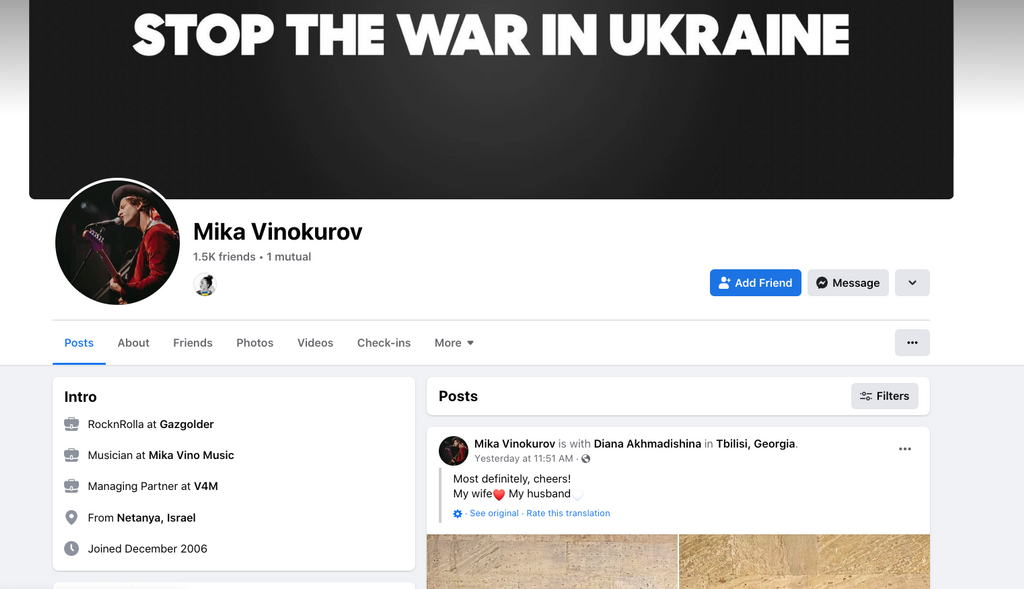The width and height of the screenshot is (1024, 589).
Task: Switch to the About tab
Action: (x=133, y=343)
